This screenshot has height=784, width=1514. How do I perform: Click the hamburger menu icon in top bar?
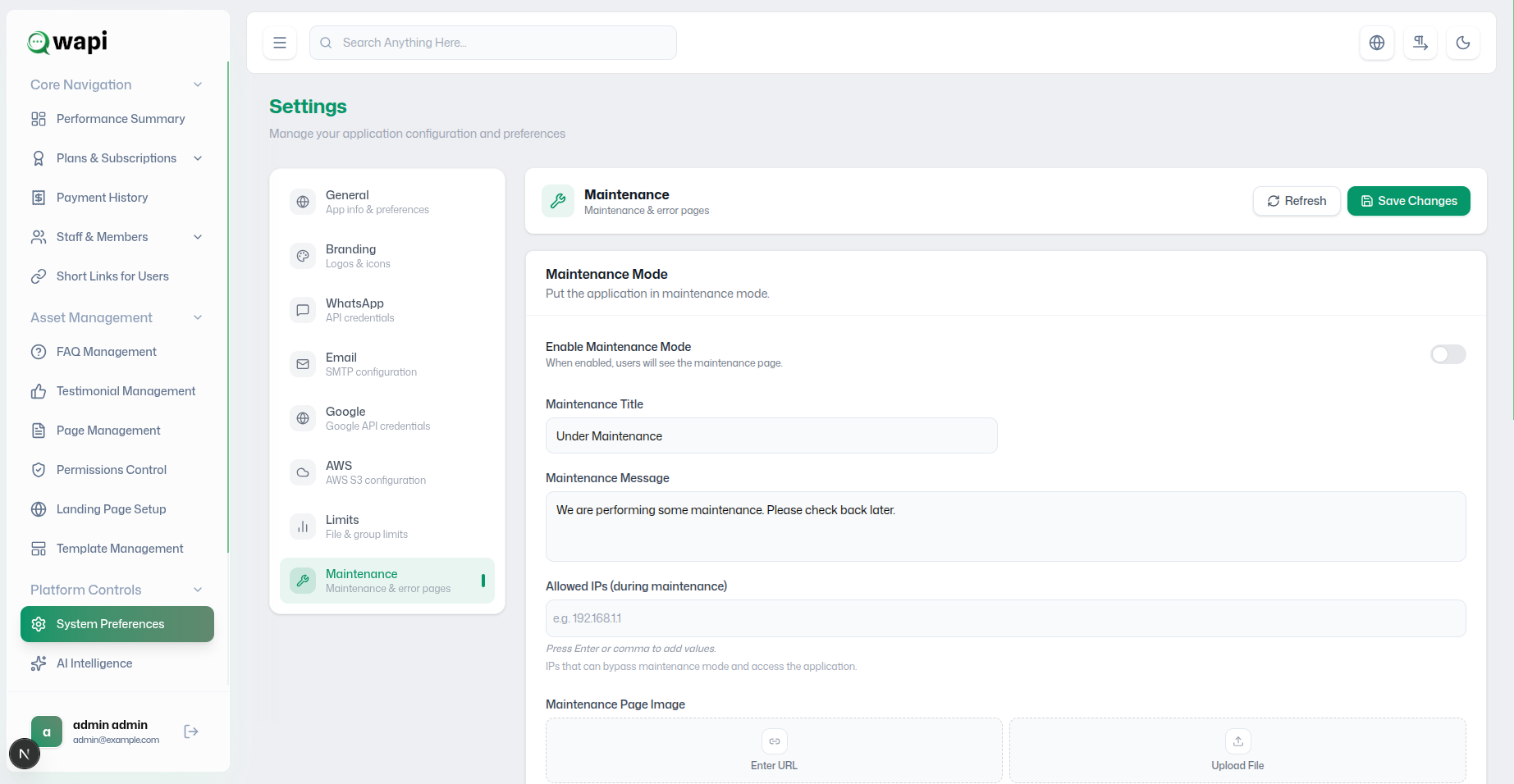280,43
